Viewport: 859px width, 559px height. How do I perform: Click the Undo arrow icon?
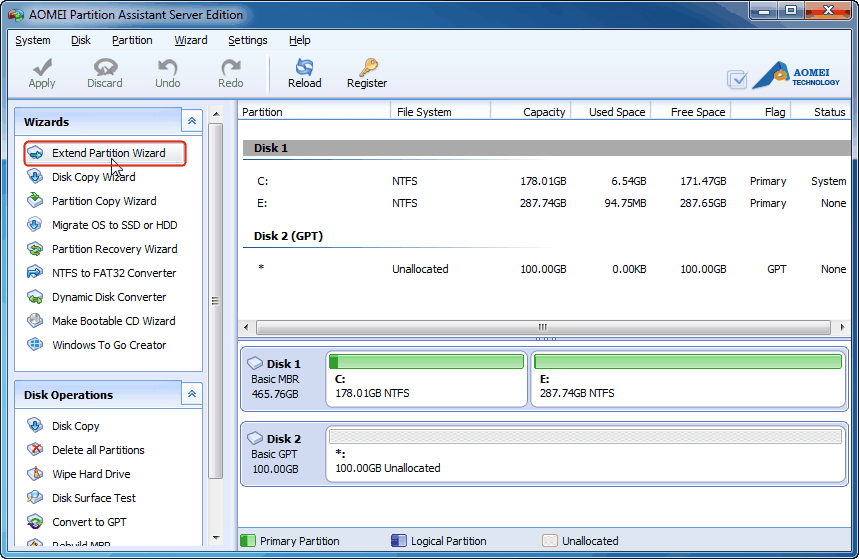coord(168,67)
